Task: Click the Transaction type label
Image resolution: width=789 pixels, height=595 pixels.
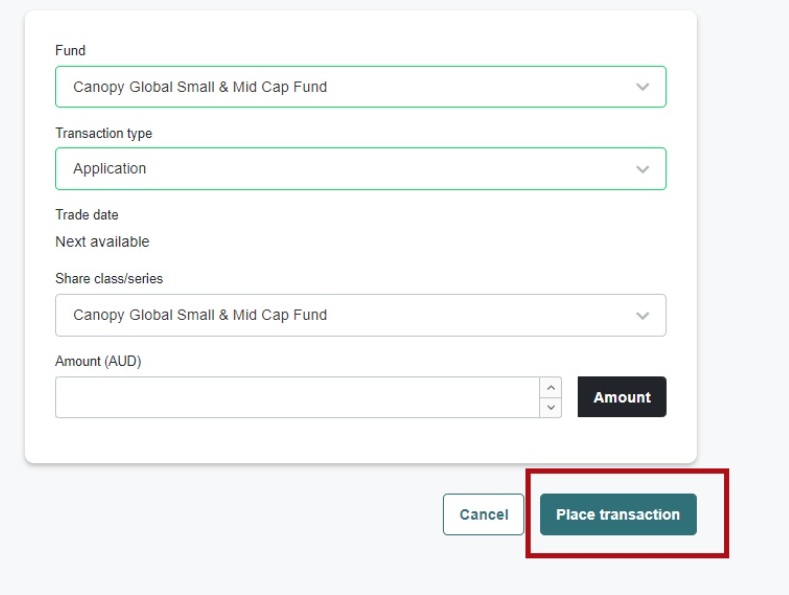Action: click(104, 133)
